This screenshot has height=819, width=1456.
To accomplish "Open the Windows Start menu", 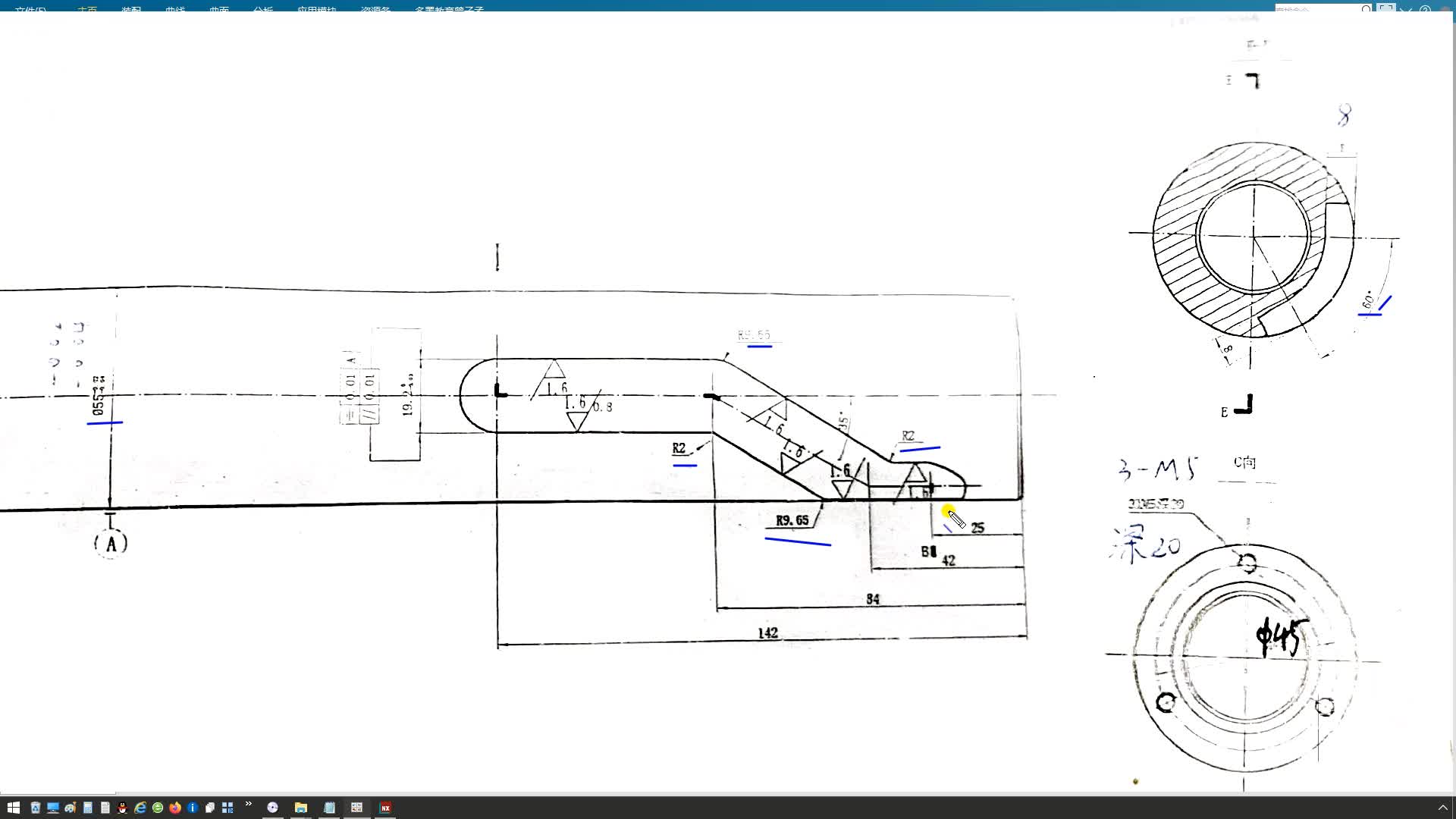I will point(14,808).
